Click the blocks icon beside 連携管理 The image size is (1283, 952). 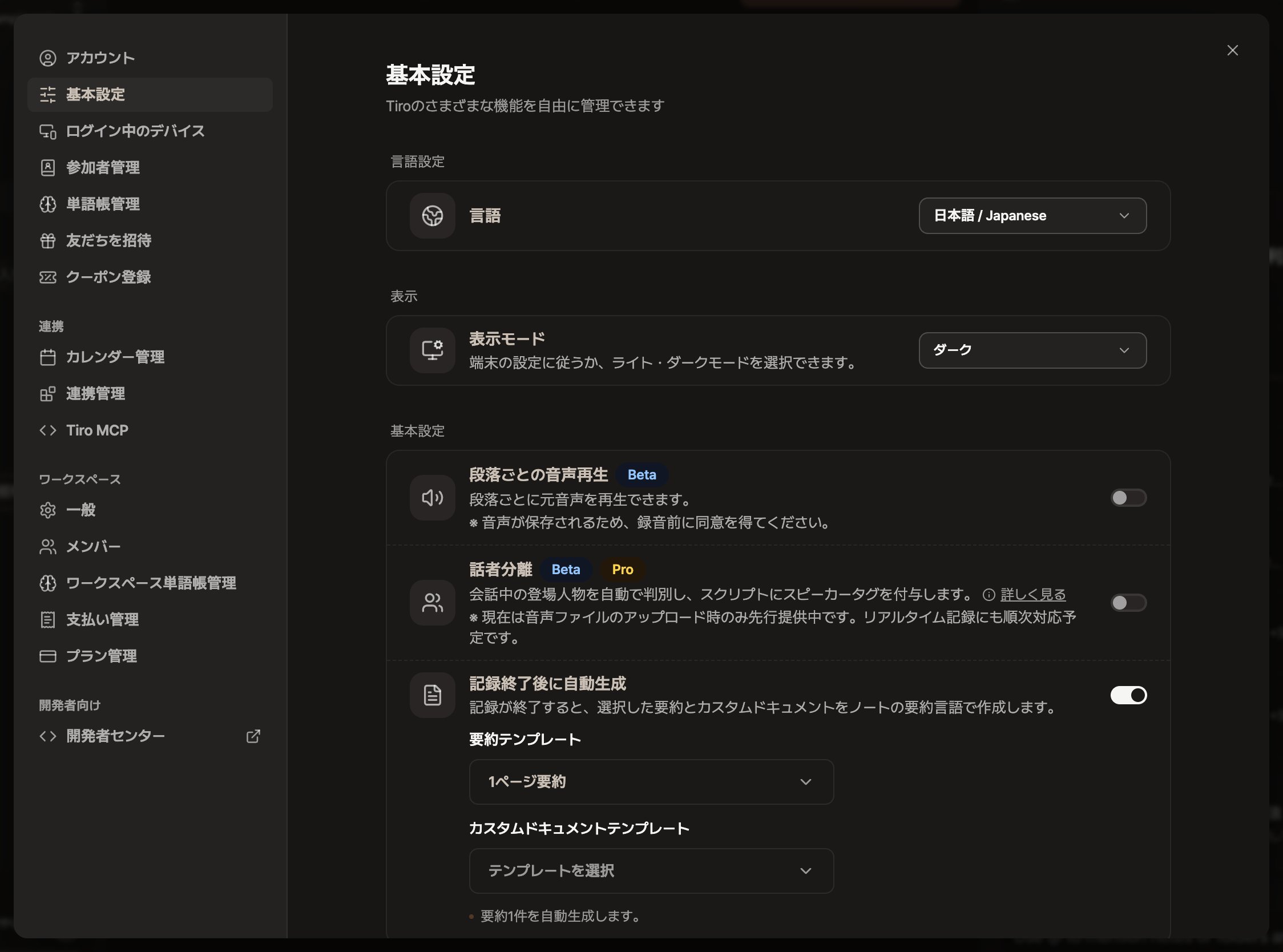(x=48, y=394)
